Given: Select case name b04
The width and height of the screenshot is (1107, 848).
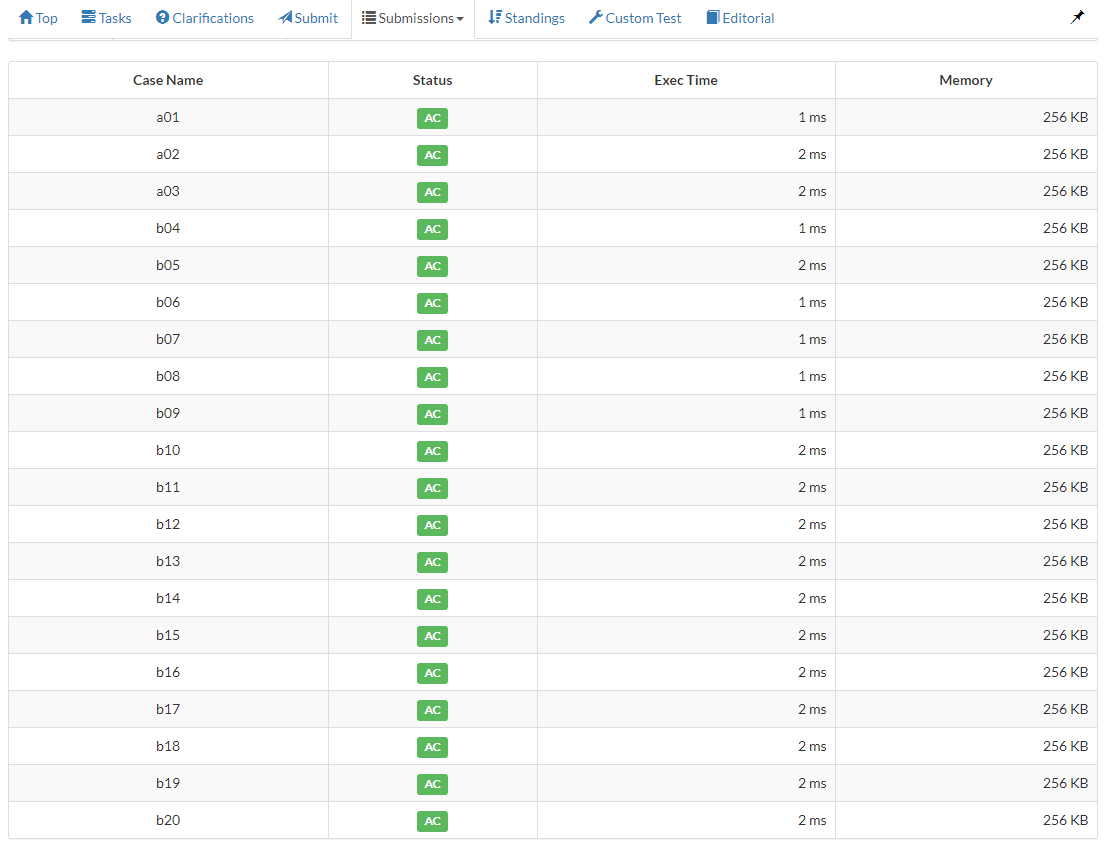Looking at the screenshot, I should point(168,228).
